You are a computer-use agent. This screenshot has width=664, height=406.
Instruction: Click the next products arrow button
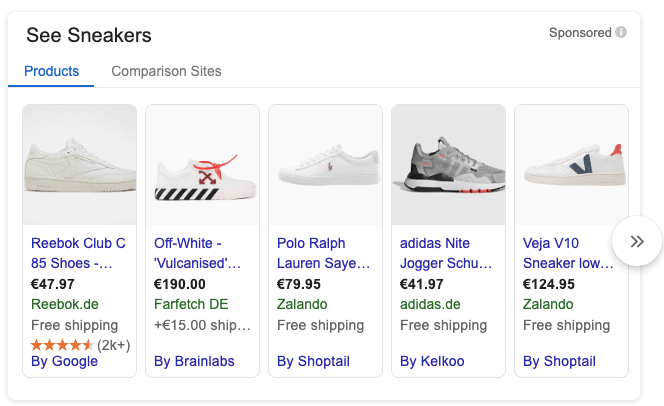tap(637, 241)
